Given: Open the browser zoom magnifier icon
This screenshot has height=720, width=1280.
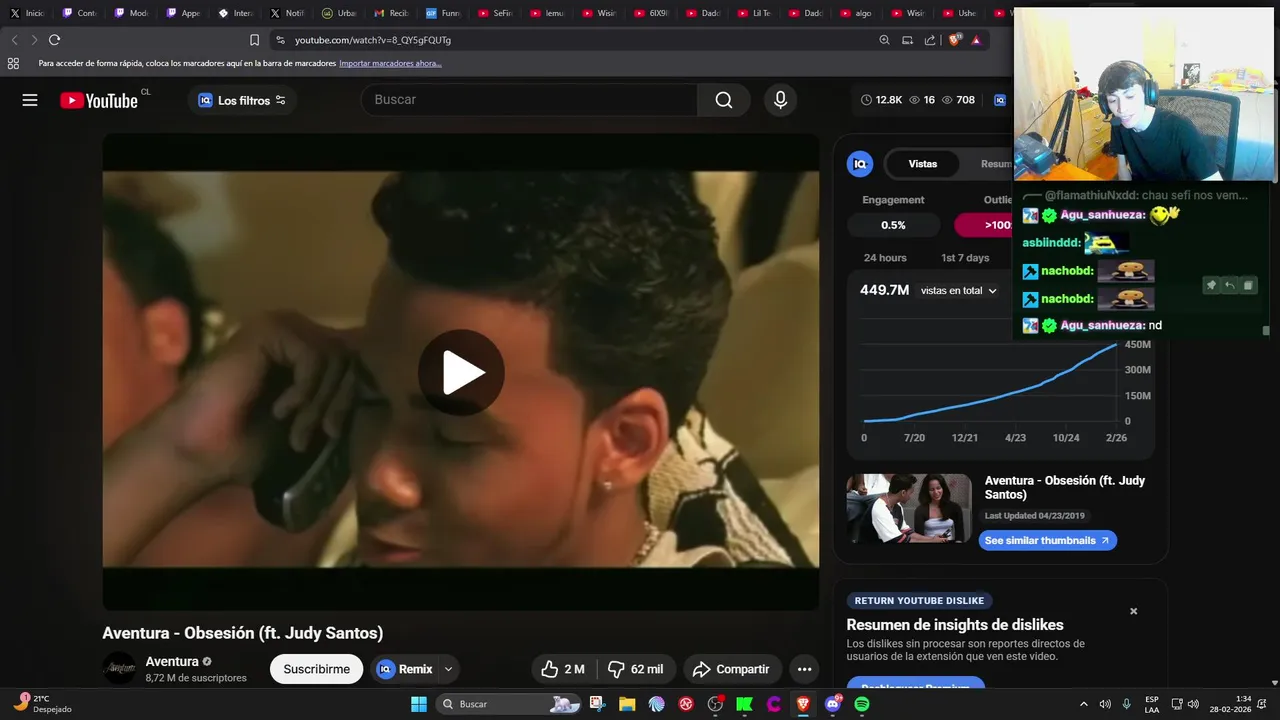Looking at the screenshot, I should coord(884,40).
